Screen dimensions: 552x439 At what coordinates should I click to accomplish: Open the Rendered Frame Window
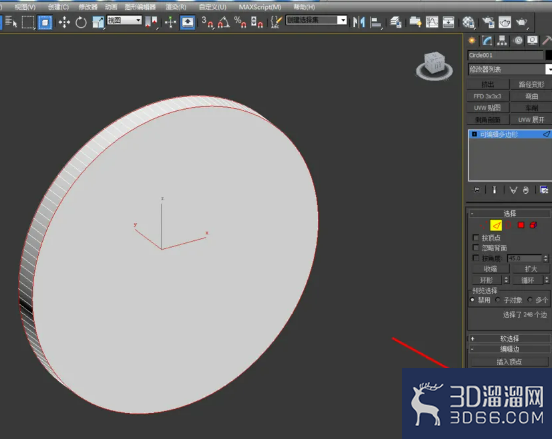tap(505, 22)
